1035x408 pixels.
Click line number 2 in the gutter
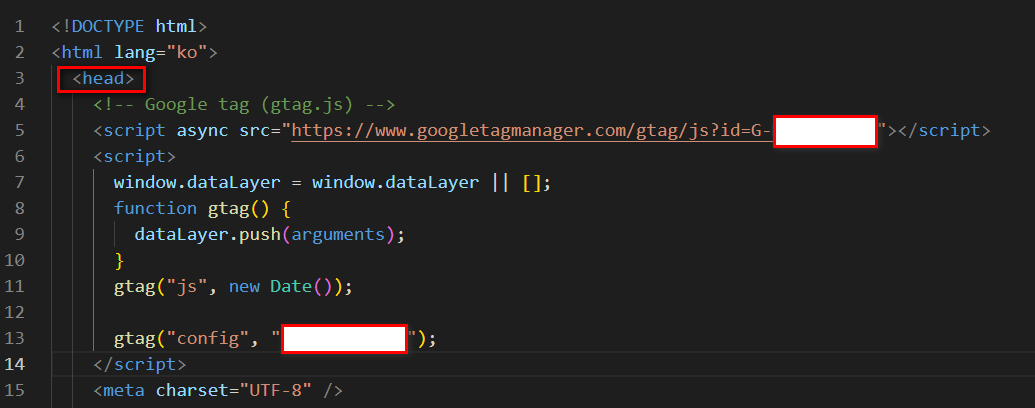(18, 53)
